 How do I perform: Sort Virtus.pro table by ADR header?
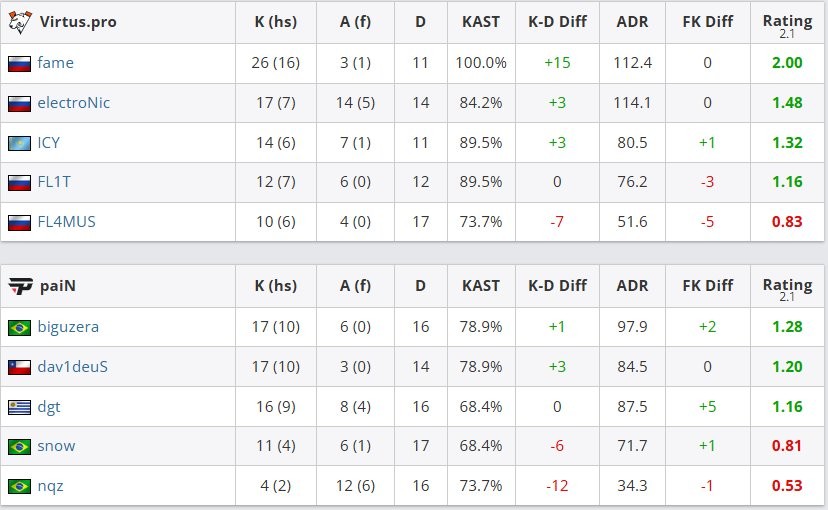(632, 22)
